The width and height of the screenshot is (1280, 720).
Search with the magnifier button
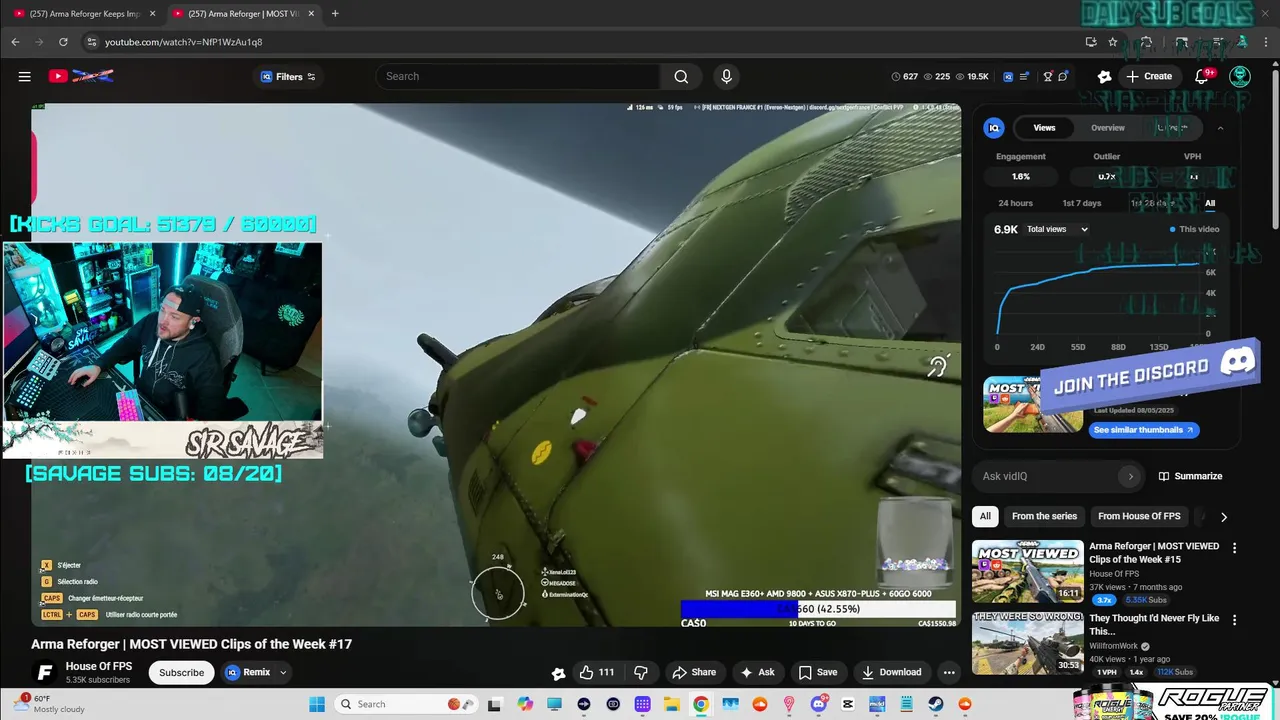point(681,76)
